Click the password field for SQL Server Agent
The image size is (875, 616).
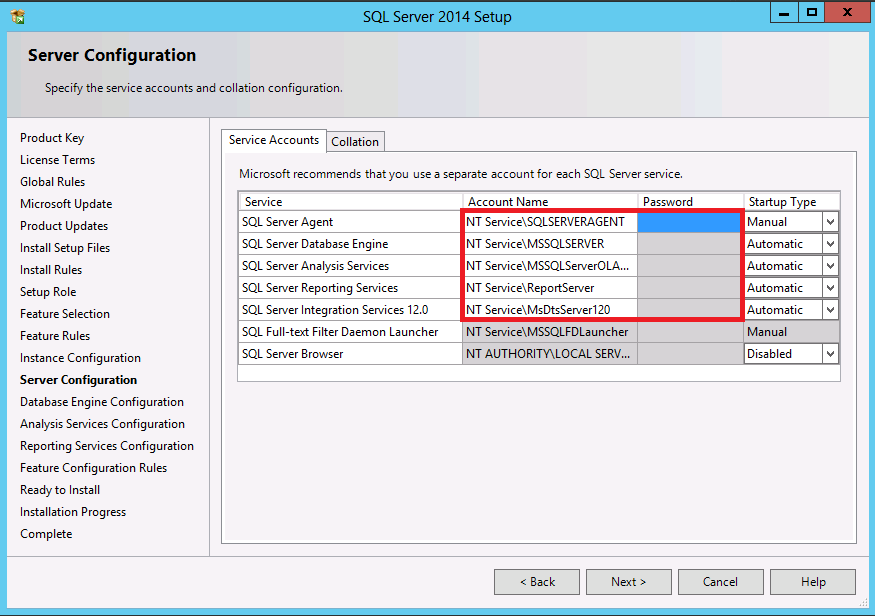tap(689, 222)
